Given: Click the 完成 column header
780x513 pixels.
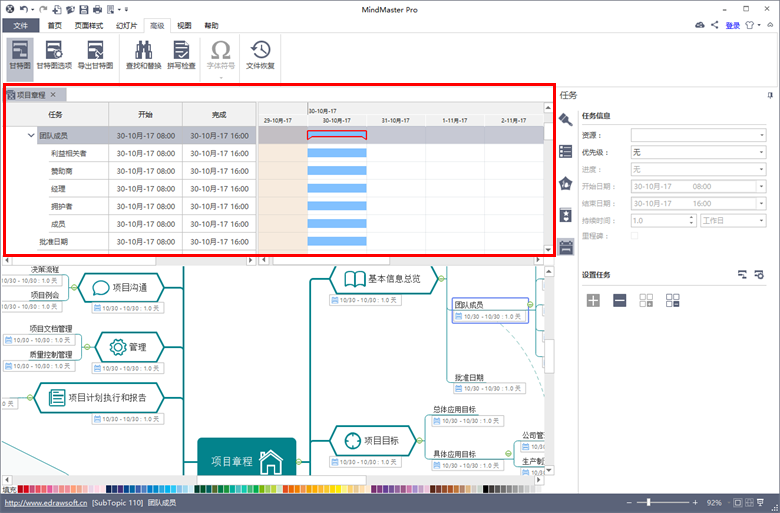Looking at the screenshot, I should 219,114.
